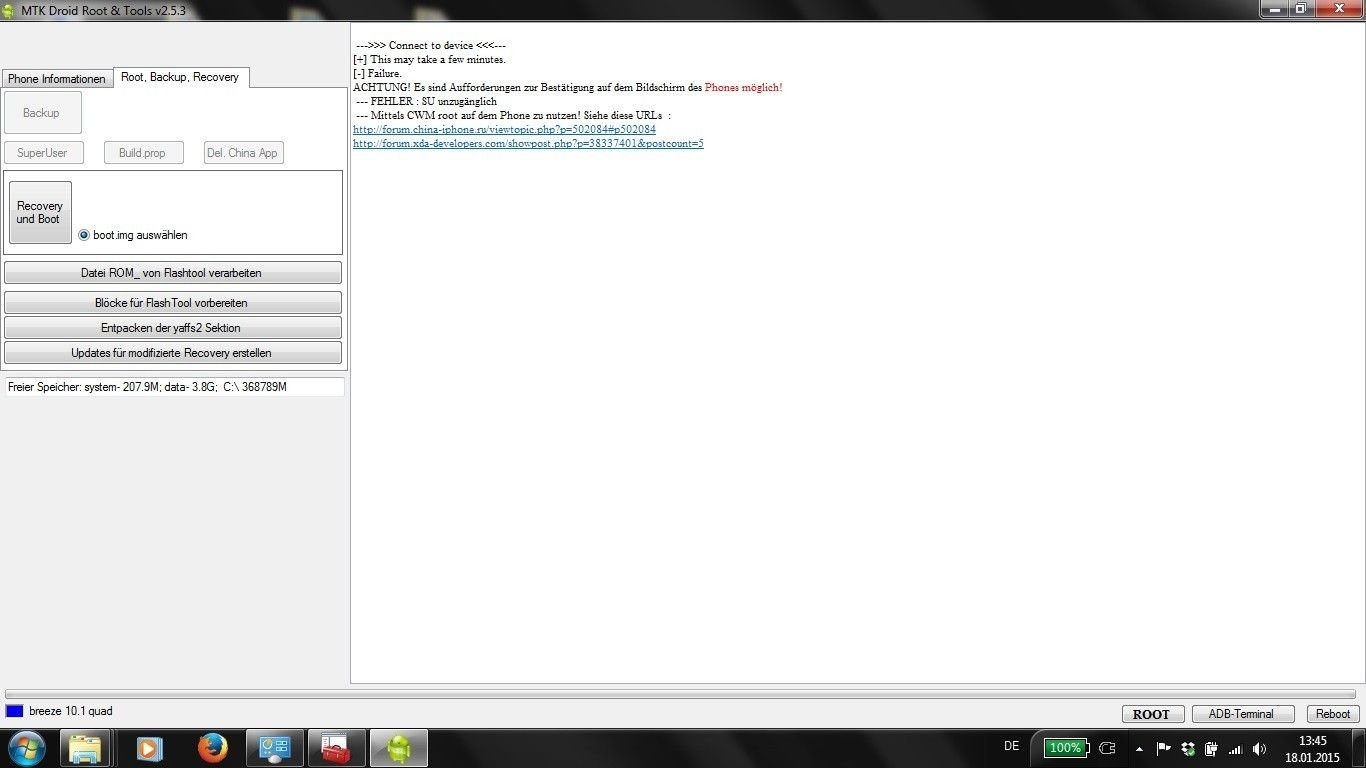Open the forum.xda-developers.com link
Viewport: 1366px width, 768px height.
[528, 143]
